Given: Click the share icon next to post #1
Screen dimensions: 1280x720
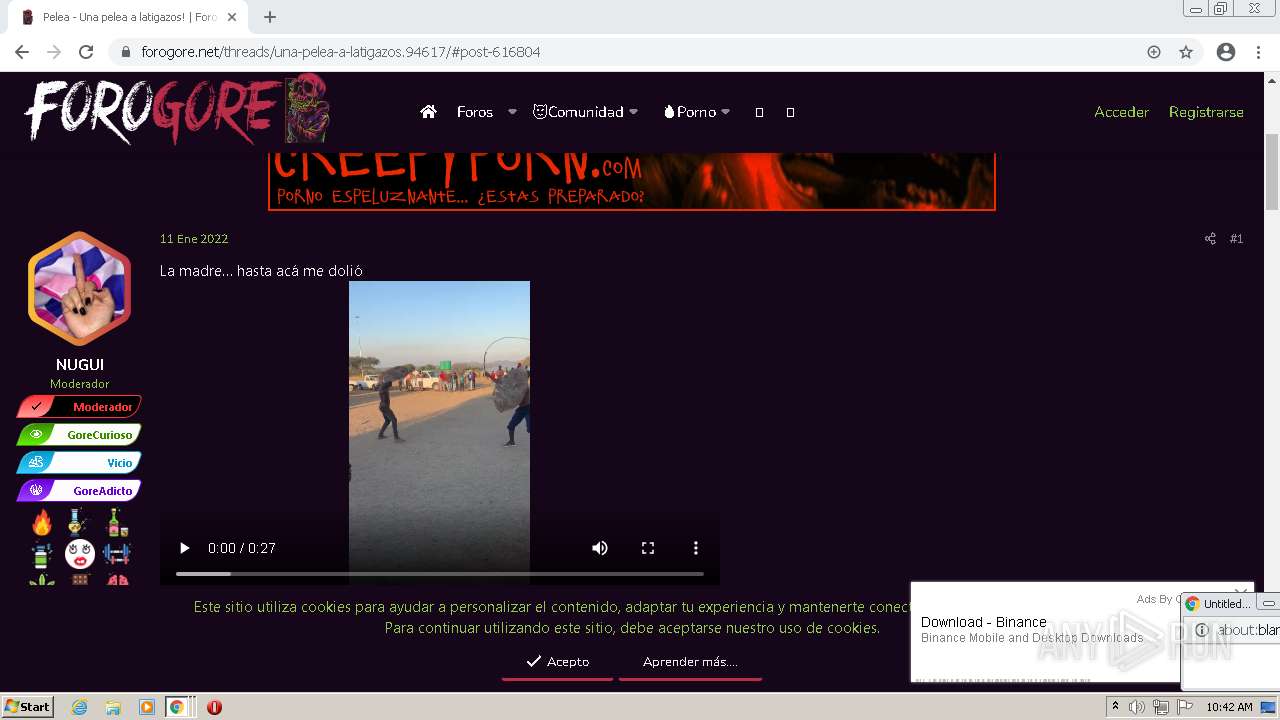Looking at the screenshot, I should tap(1210, 239).
